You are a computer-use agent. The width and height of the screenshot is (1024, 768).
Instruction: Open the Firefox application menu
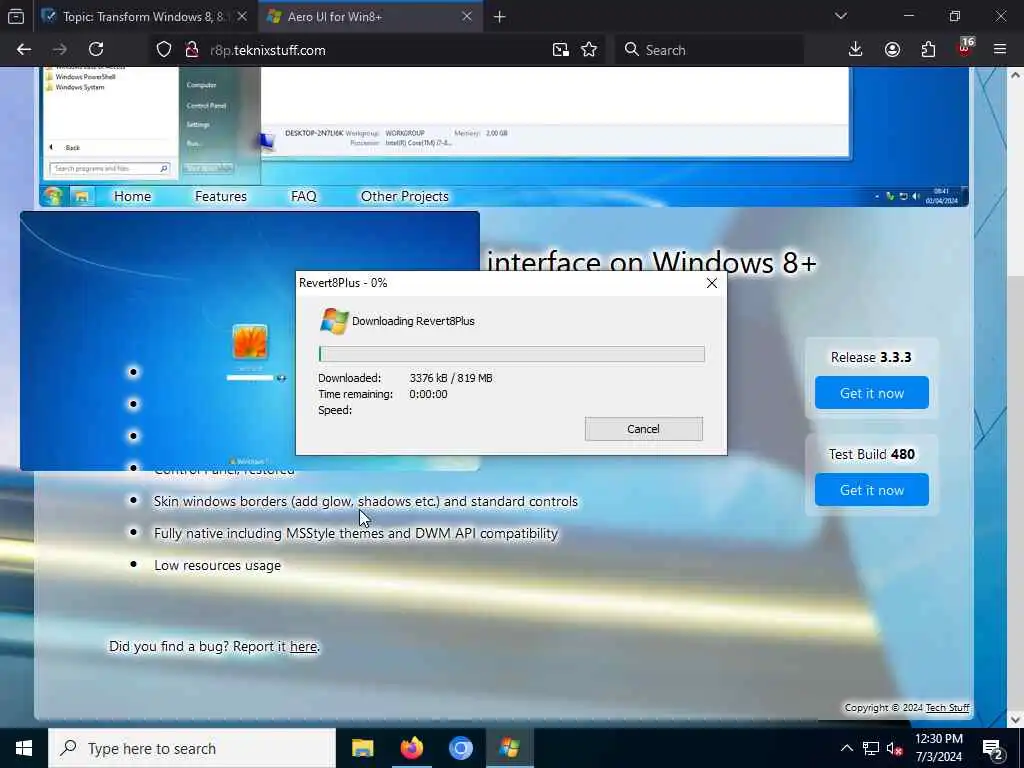point(1000,50)
